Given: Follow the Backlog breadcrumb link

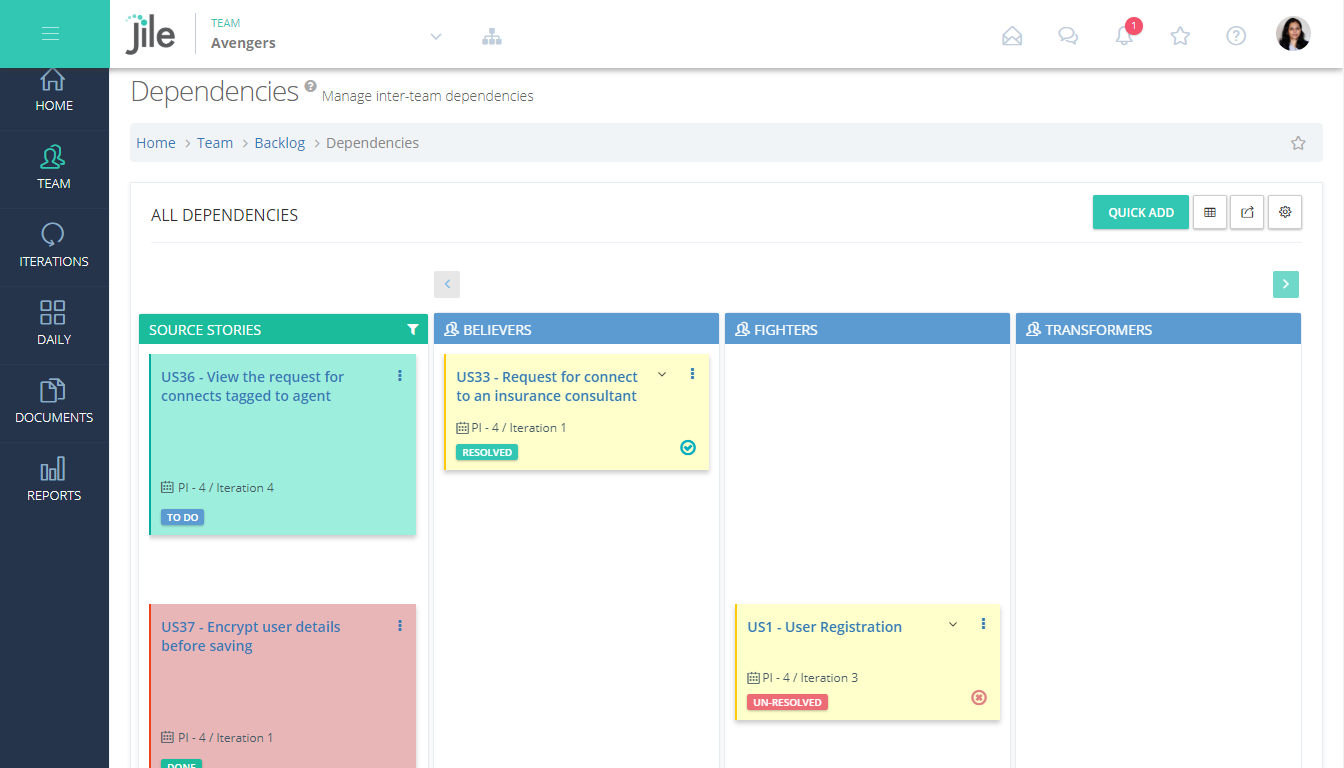Looking at the screenshot, I should (279, 143).
